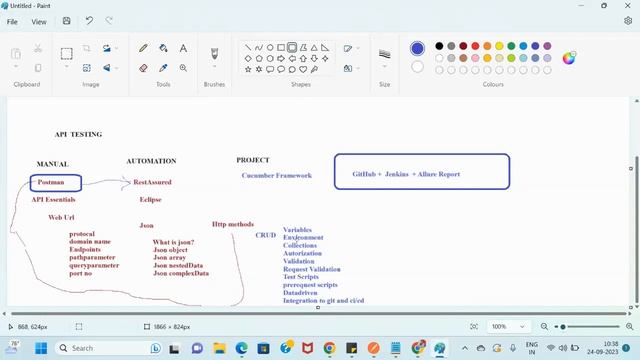Open Google Chrome from the taskbar
This screenshot has height=360, width=640.
(329, 348)
